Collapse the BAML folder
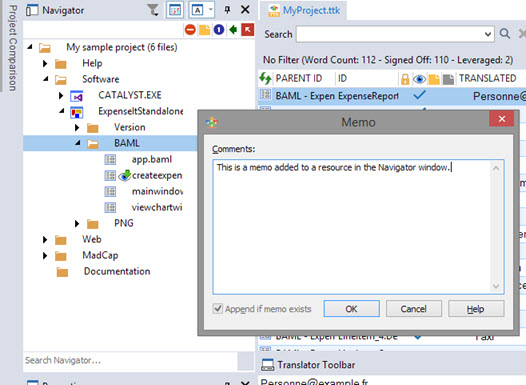526x385 pixels. 78,143
